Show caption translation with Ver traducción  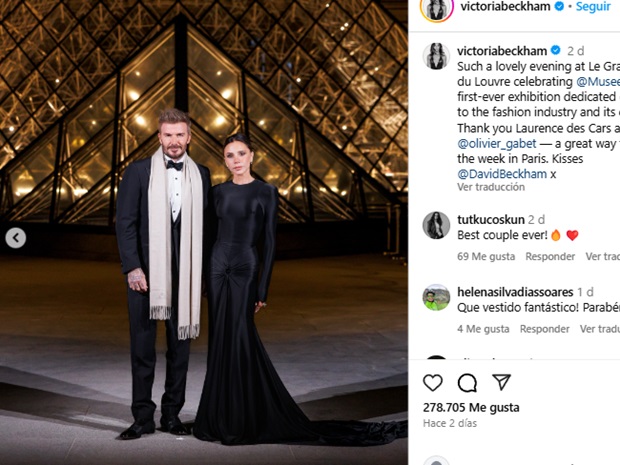tap(491, 187)
